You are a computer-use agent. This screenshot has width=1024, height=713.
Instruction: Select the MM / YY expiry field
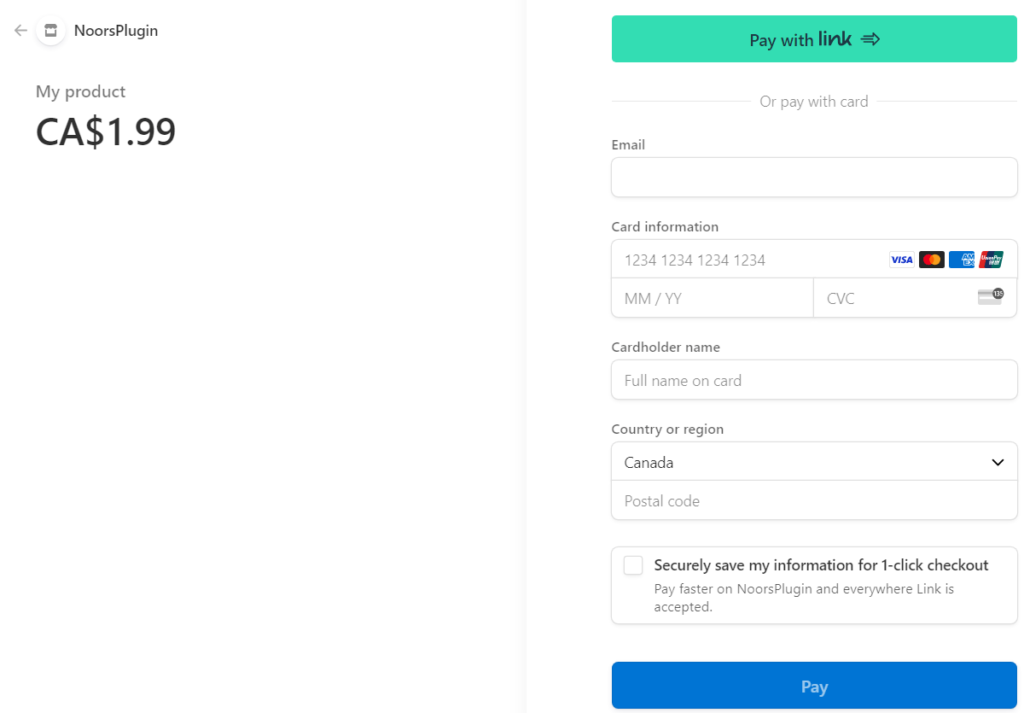click(711, 297)
